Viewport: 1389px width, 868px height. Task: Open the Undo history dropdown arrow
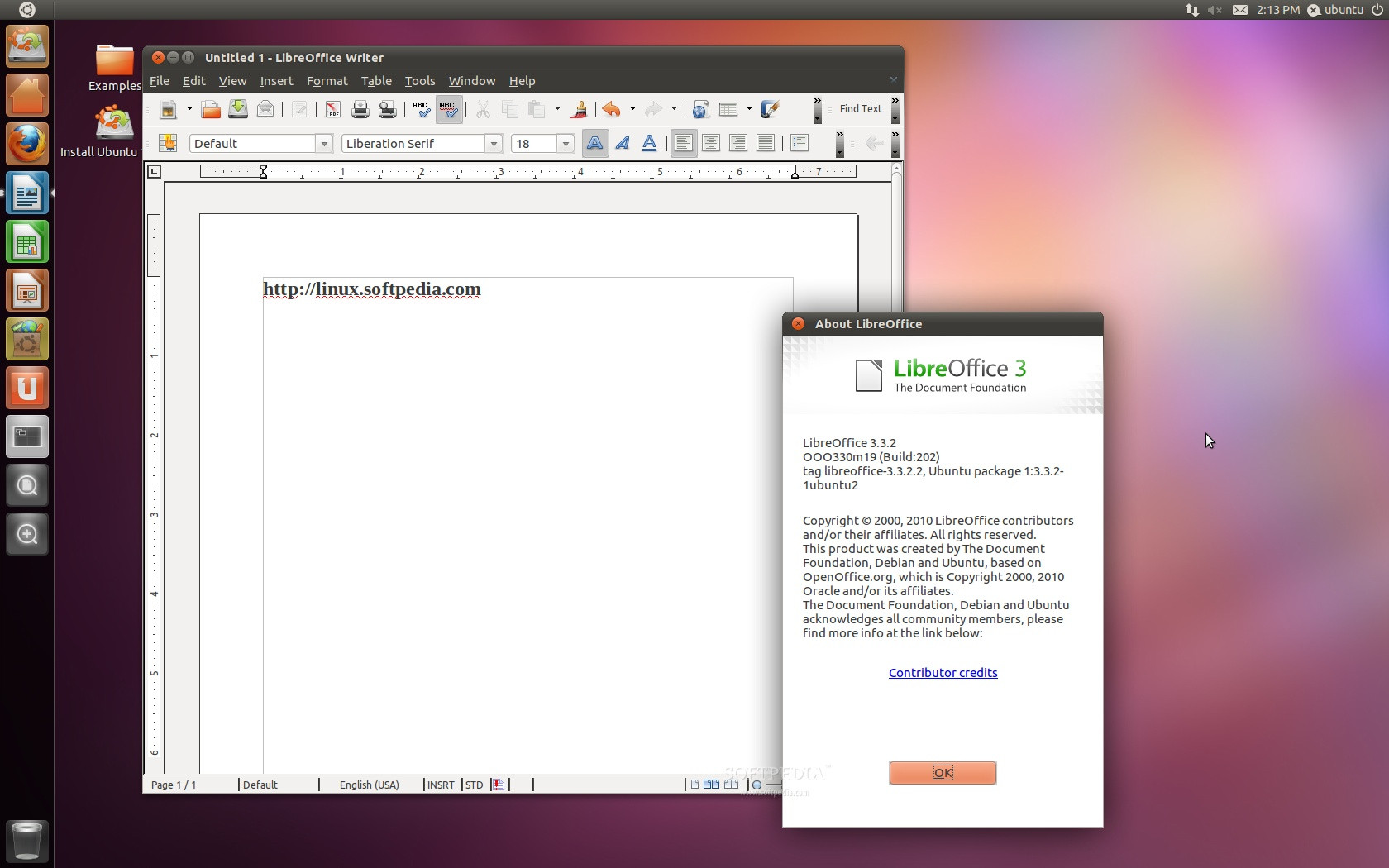(632, 109)
